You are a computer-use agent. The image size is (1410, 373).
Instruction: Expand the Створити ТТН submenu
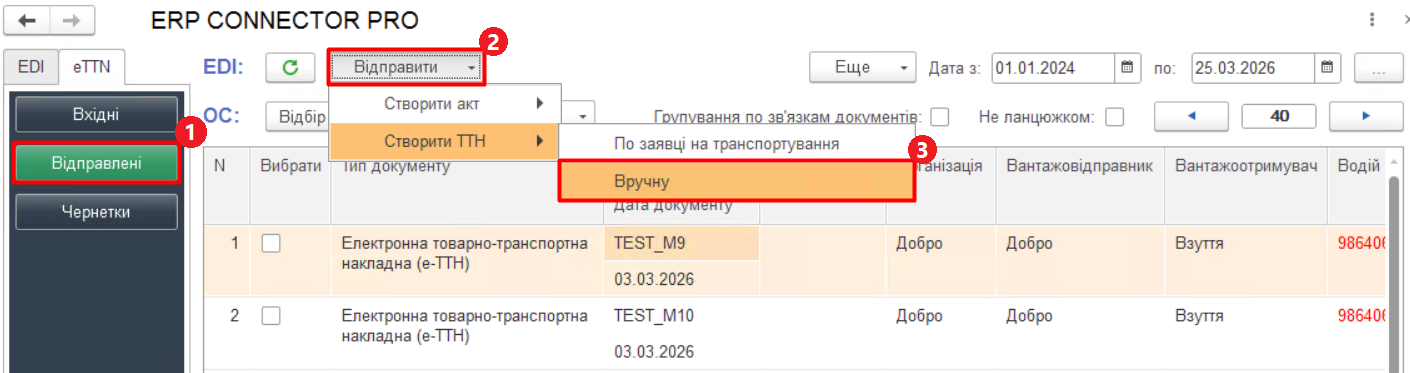click(x=444, y=141)
